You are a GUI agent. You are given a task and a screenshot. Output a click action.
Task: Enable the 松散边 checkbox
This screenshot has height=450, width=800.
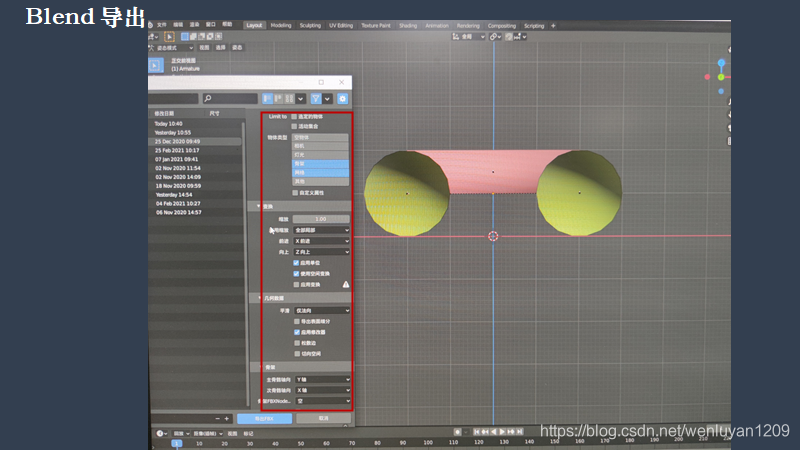pos(297,343)
